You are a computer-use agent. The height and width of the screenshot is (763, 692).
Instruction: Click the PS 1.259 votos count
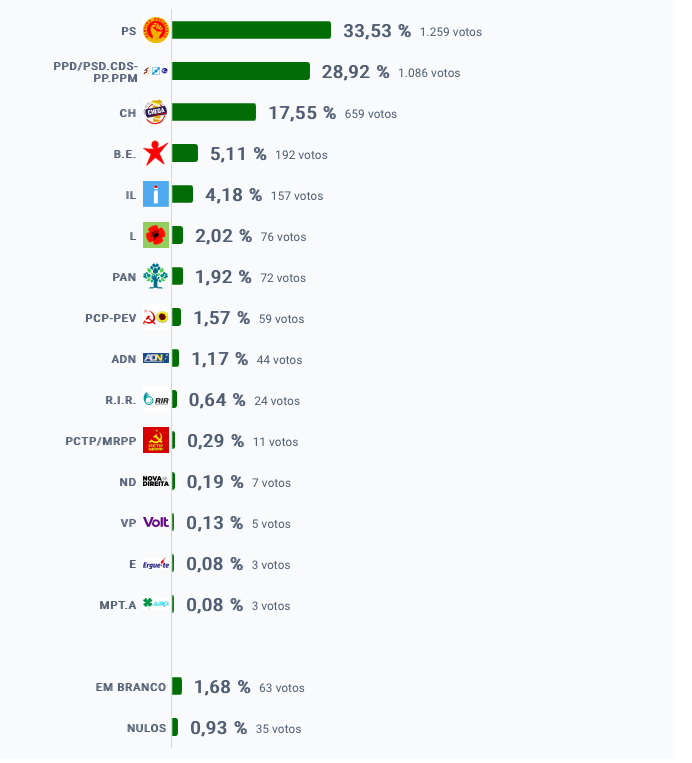click(x=451, y=32)
